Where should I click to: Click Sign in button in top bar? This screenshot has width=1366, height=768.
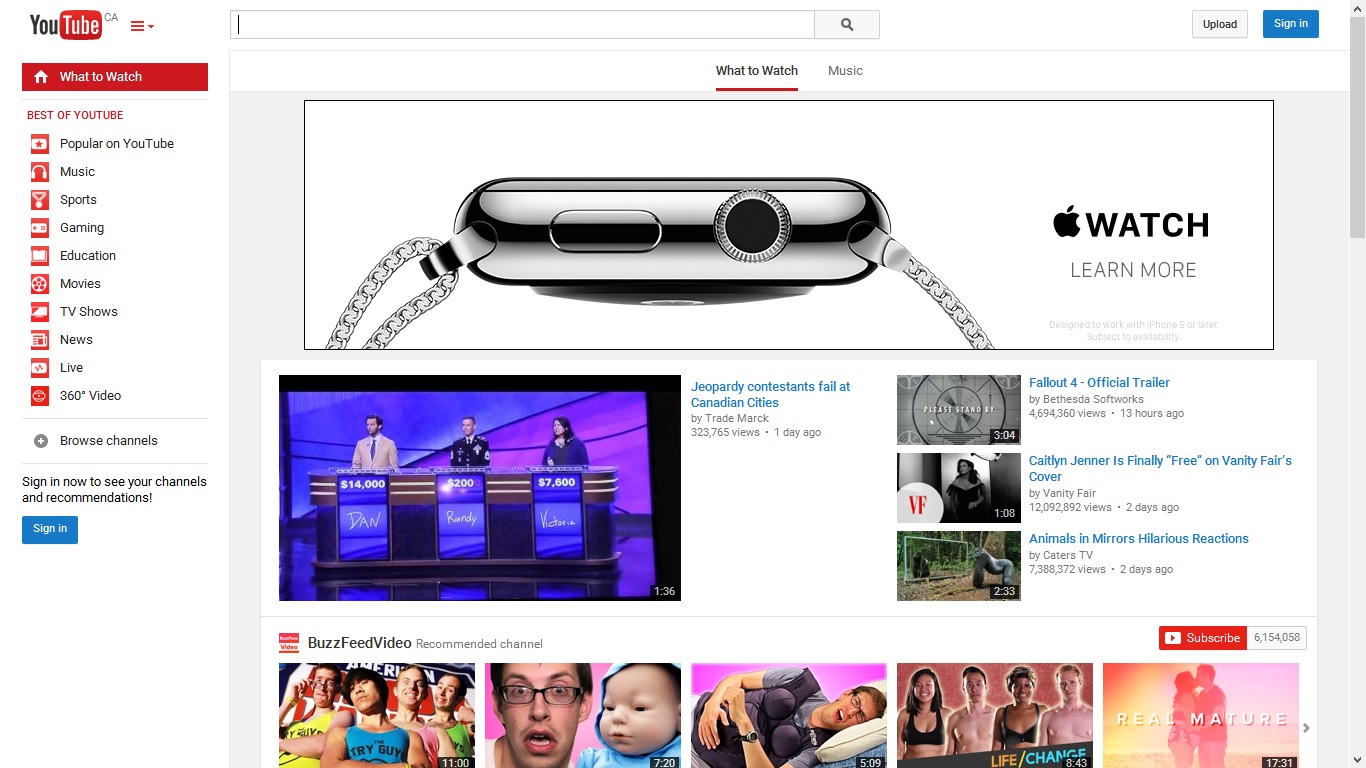1291,24
